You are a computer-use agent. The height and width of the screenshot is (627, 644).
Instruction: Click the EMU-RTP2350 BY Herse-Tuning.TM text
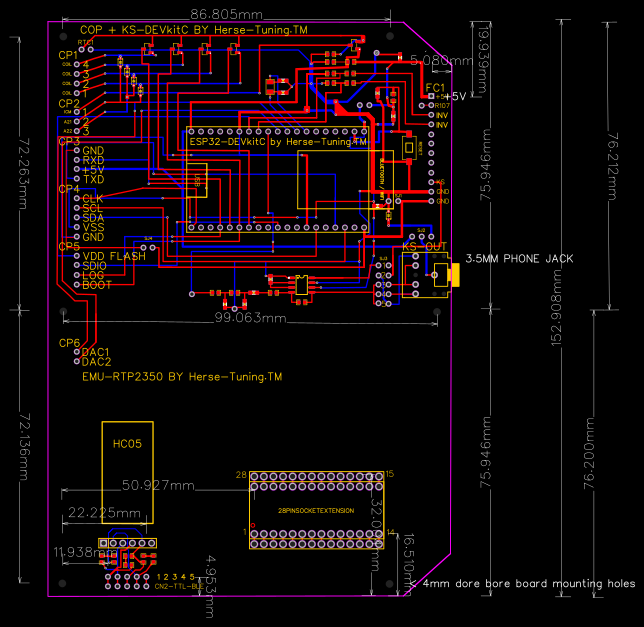pyautogui.click(x=182, y=377)
